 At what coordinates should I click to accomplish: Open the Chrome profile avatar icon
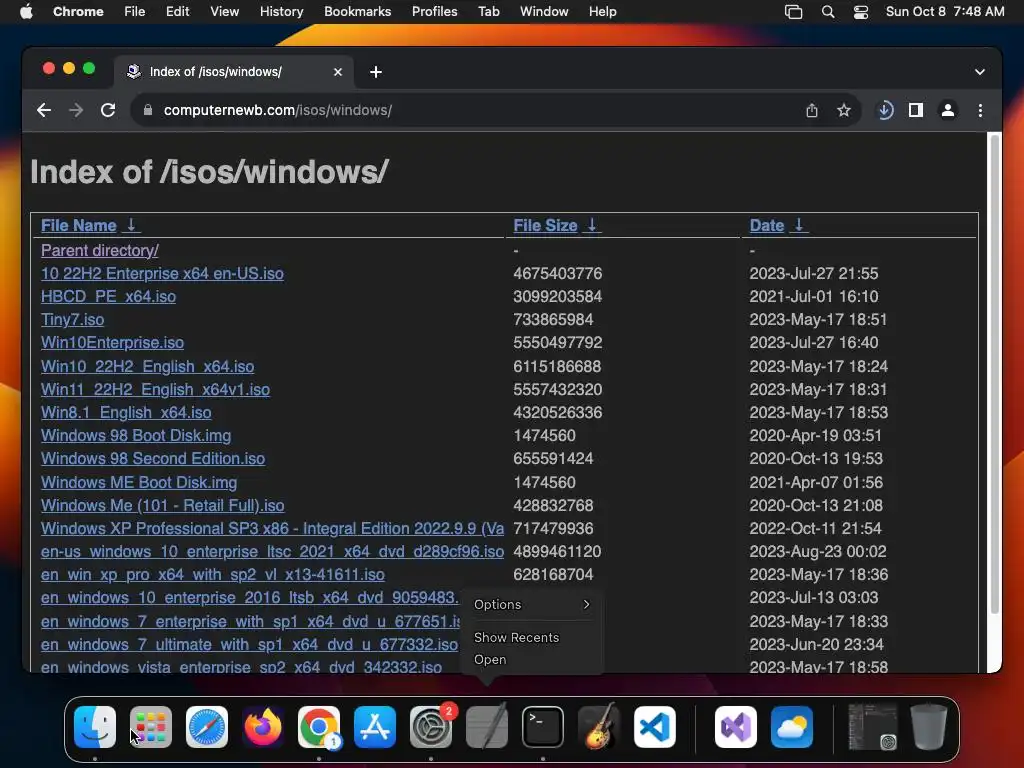(948, 110)
